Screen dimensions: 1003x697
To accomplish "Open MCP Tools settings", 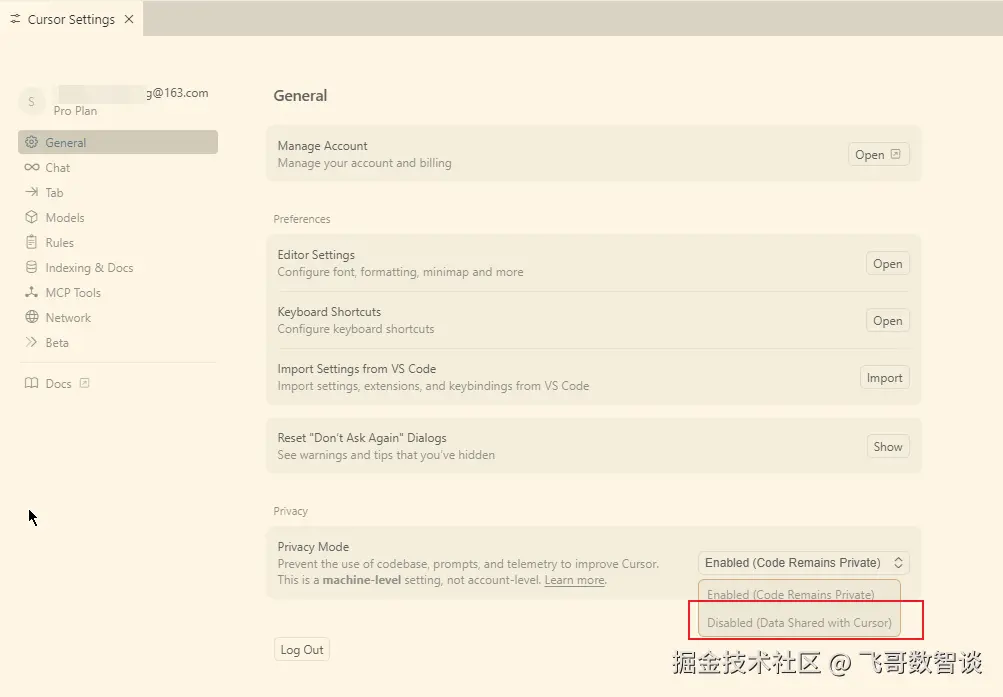I will 118,292.
